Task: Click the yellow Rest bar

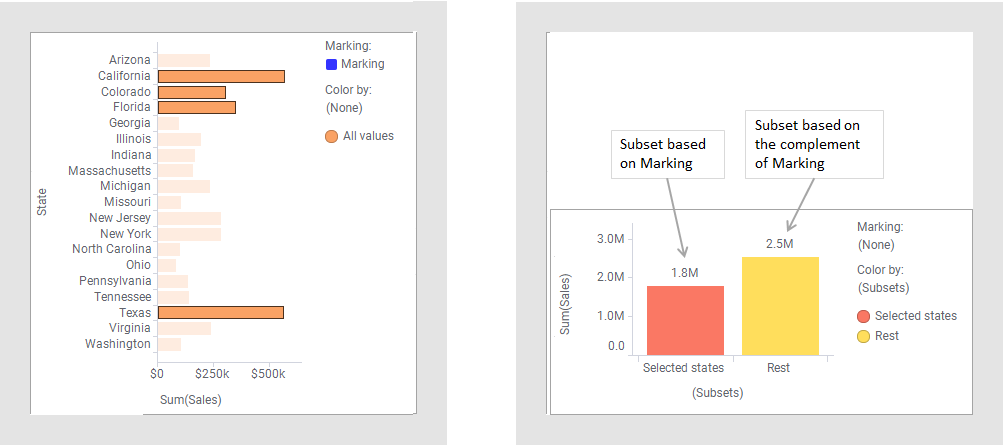Action: coord(779,306)
